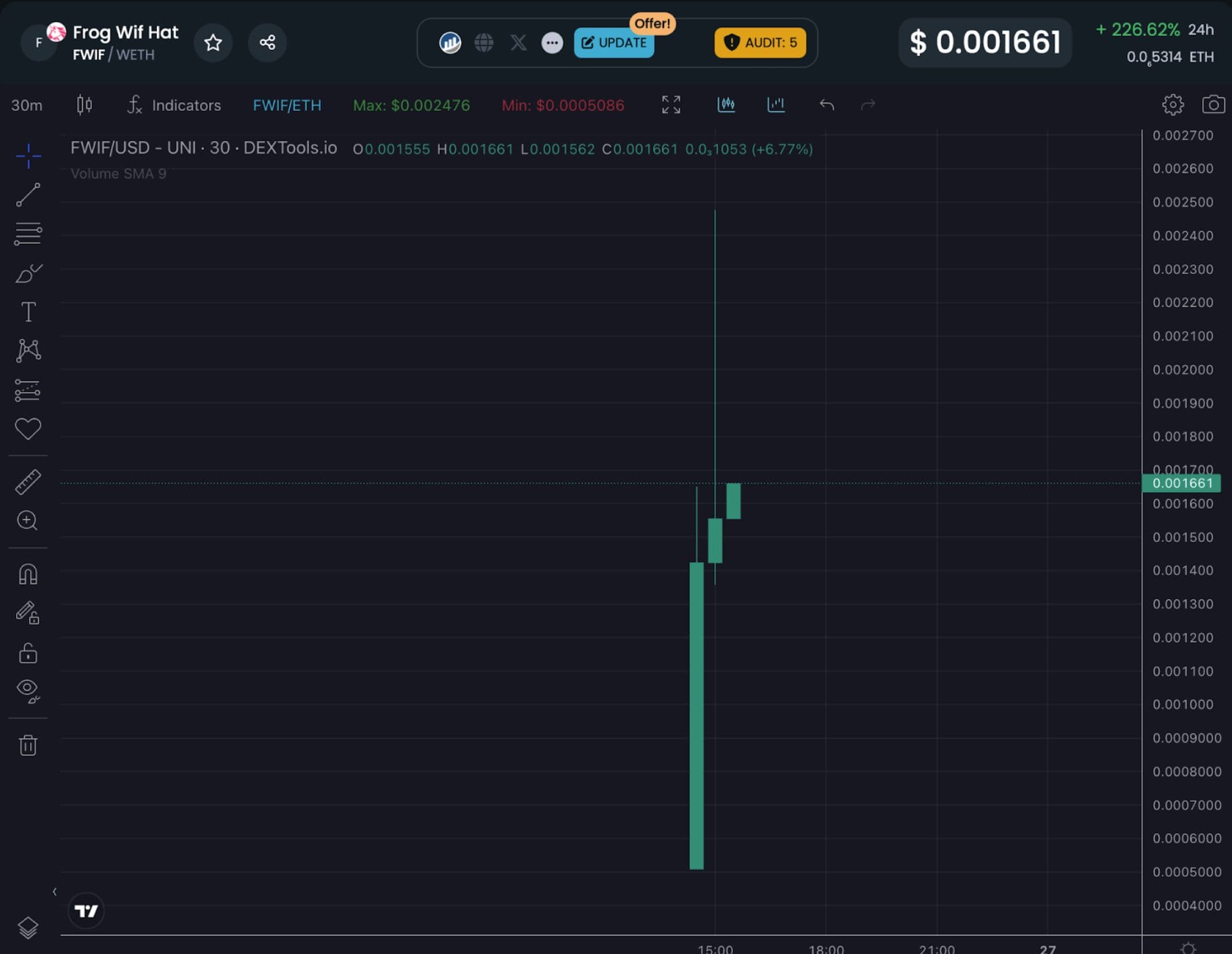Enable Magnet mode
1232x954 pixels.
pyautogui.click(x=27, y=573)
